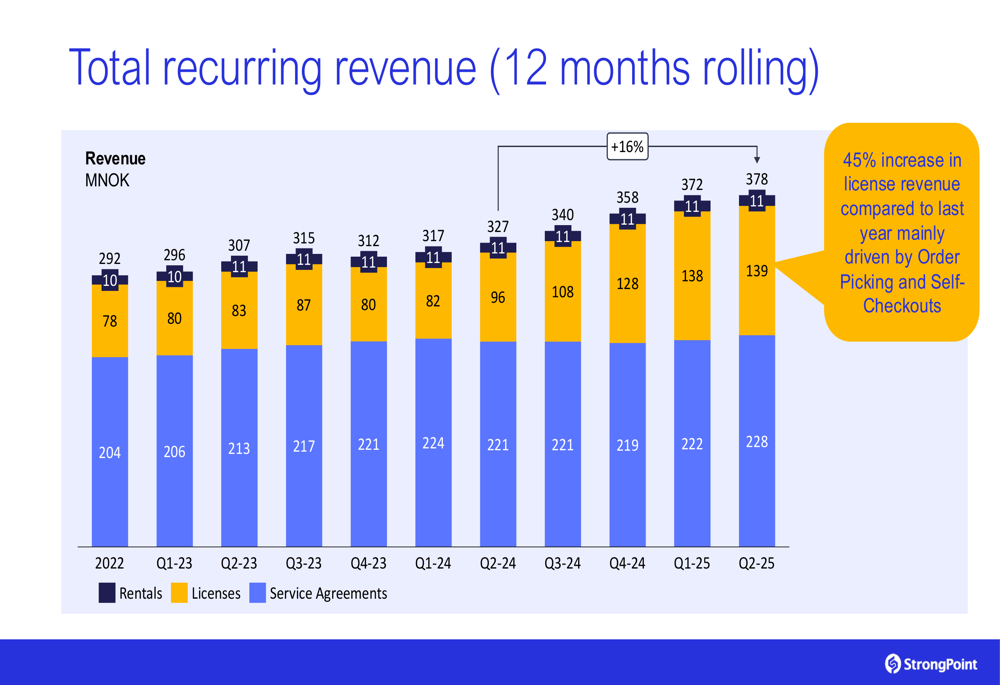
Task: Click the 378 total label above Q2-25
Action: pyautogui.click(x=757, y=180)
